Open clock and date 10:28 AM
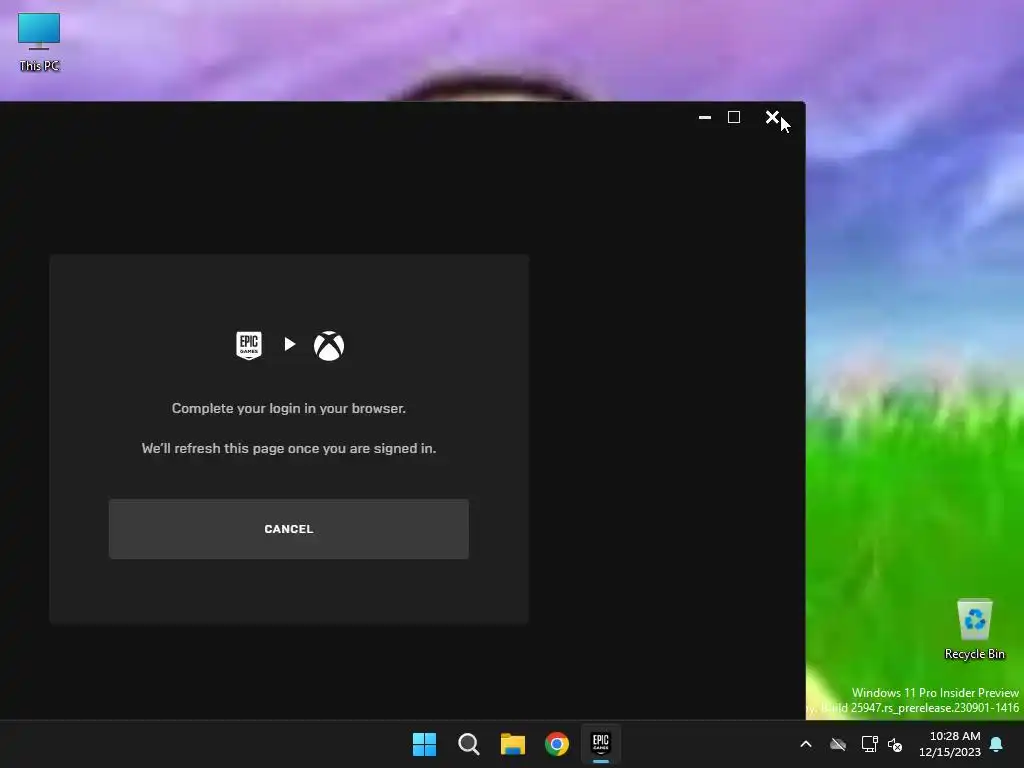 [950, 744]
